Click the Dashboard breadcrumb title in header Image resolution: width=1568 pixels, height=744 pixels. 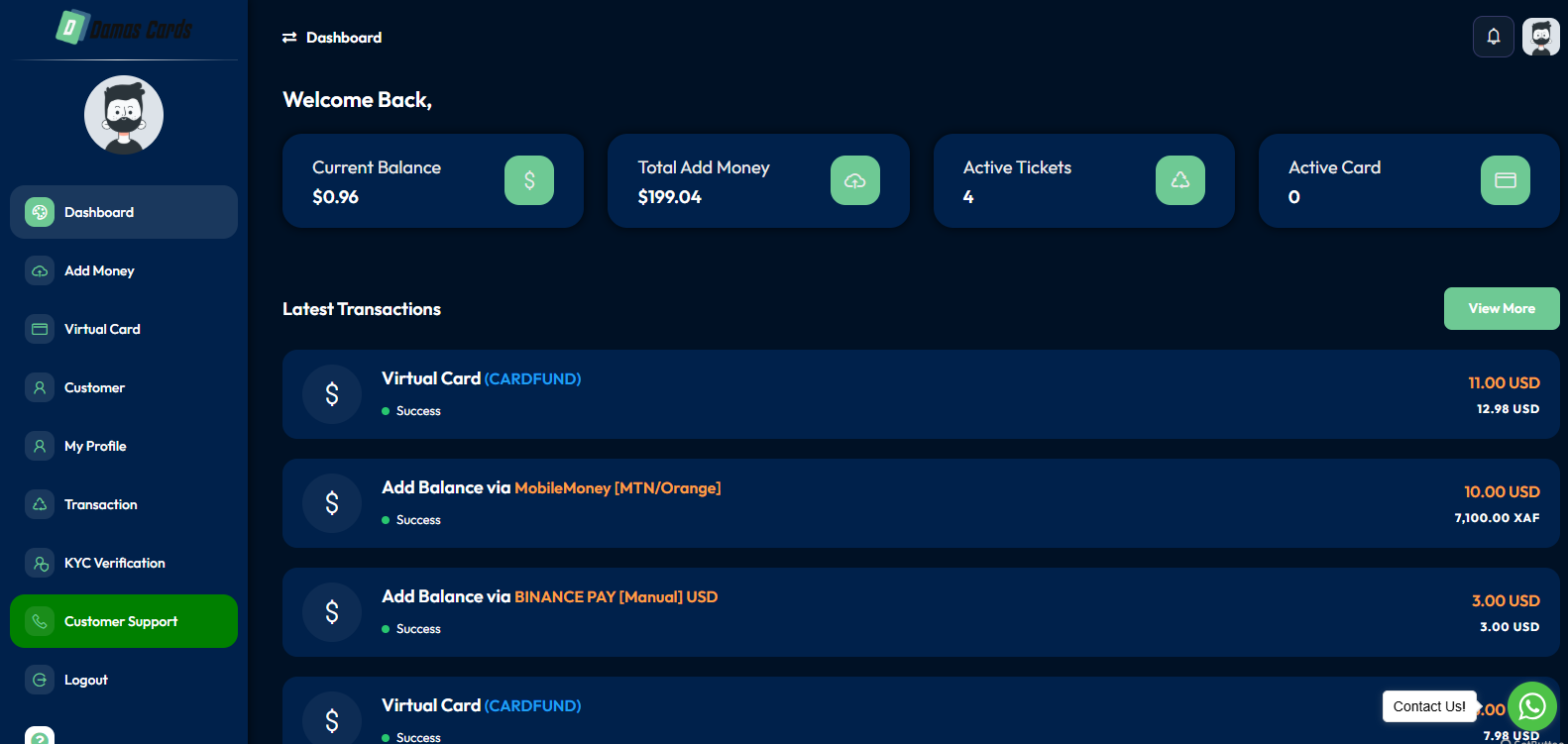(x=344, y=38)
